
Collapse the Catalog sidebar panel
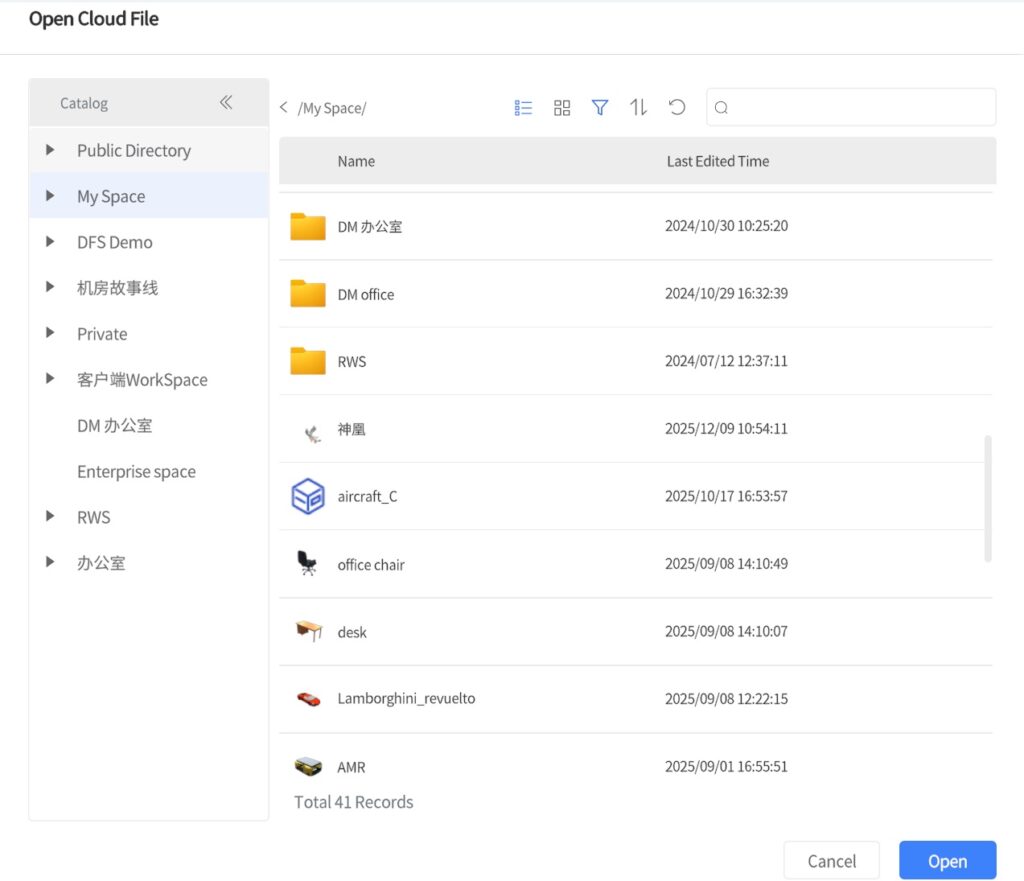(227, 102)
